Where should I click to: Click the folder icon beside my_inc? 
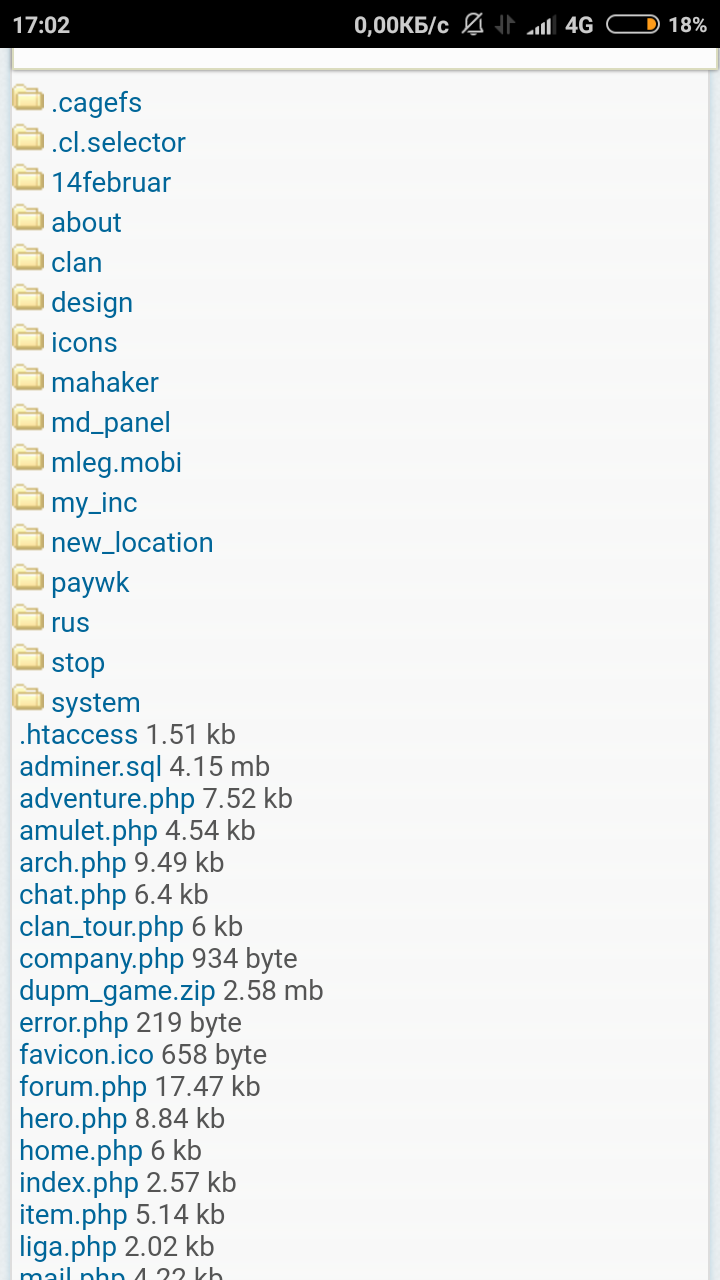point(28,499)
